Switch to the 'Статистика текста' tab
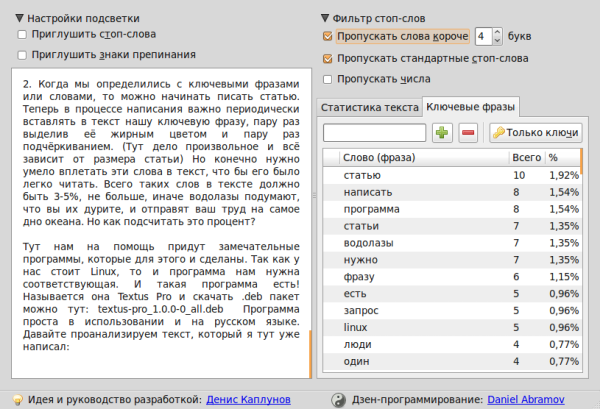Image resolution: width=600 pixels, height=409 pixels. point(370,108)
